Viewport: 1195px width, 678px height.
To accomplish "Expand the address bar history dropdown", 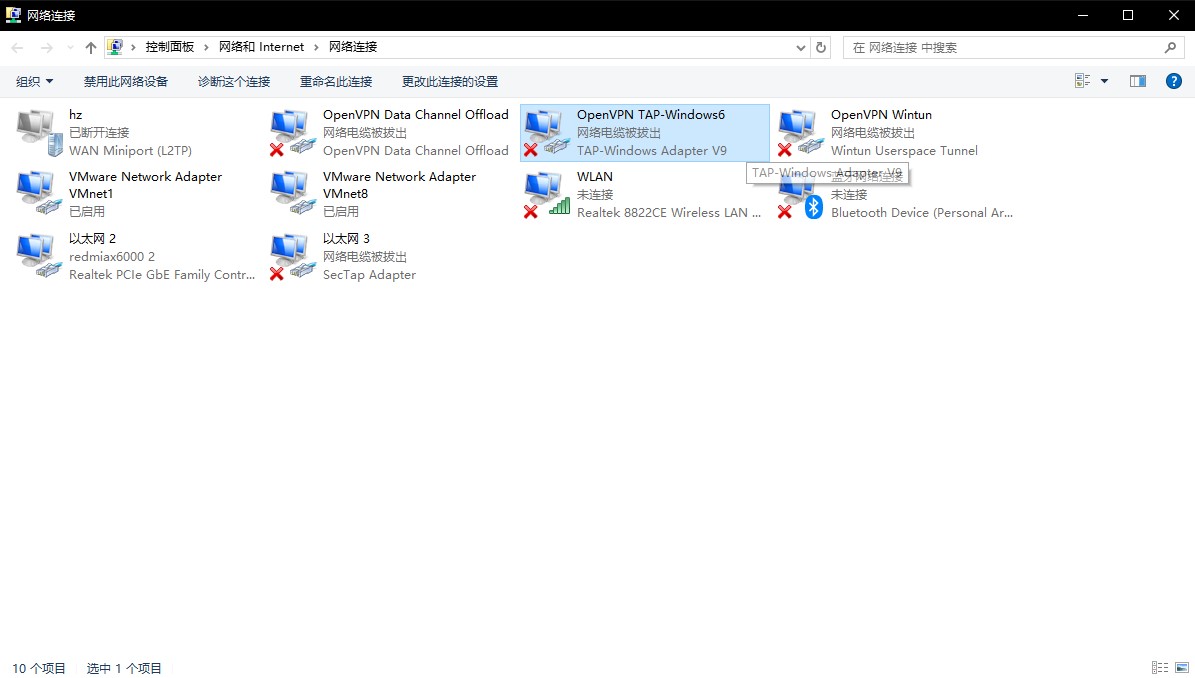I will (801, 47).
